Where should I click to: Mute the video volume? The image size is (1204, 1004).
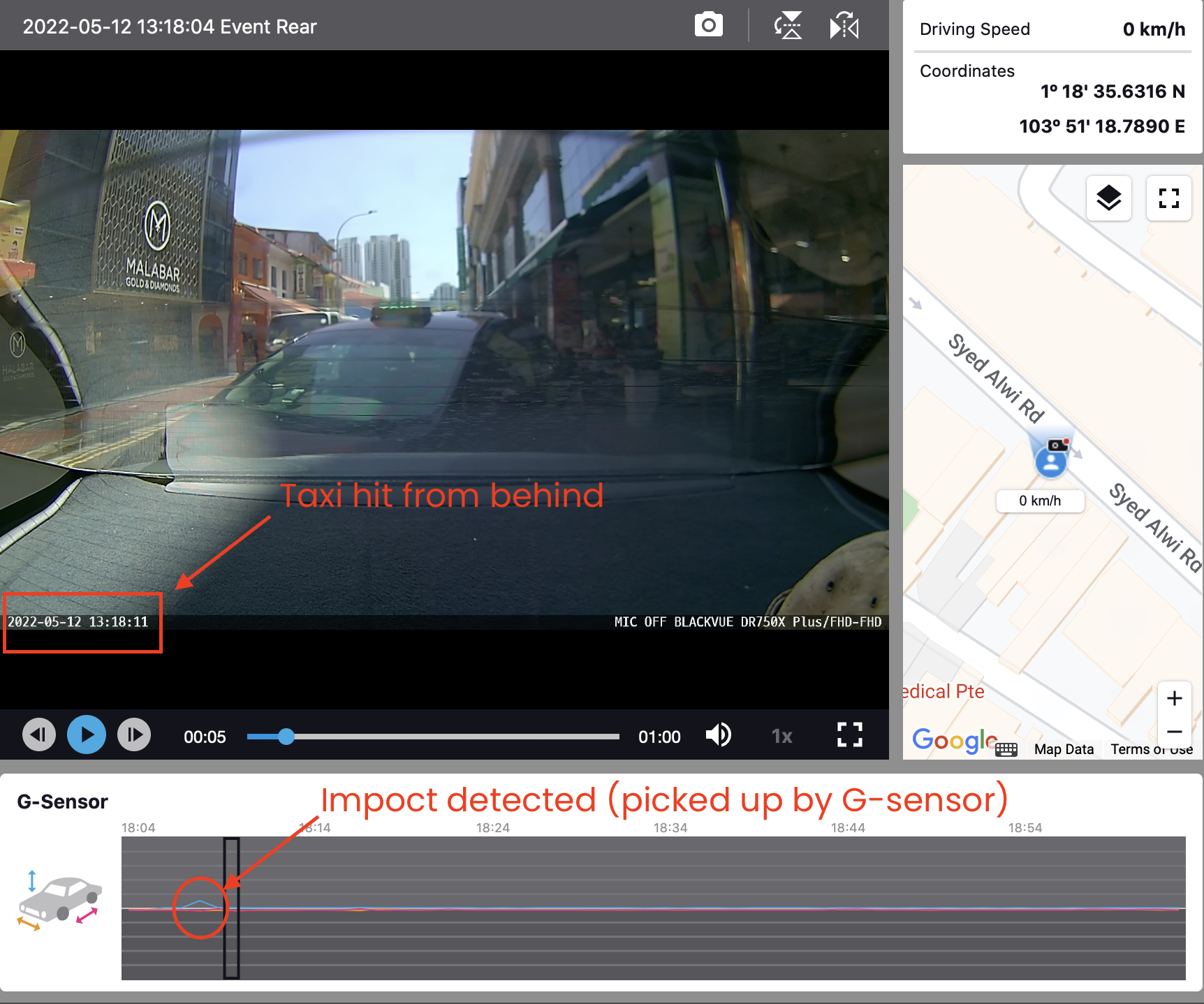718,735
